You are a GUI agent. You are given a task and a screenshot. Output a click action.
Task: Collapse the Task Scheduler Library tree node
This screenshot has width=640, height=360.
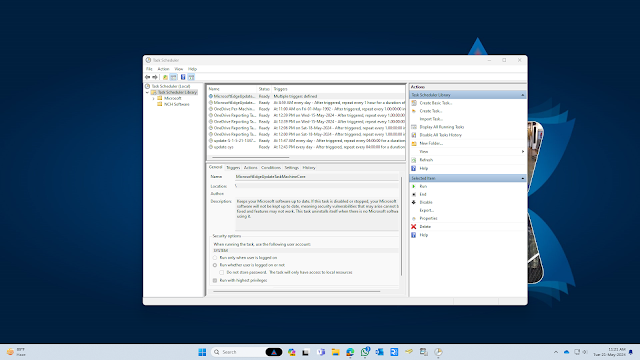[x=147, y=93]
